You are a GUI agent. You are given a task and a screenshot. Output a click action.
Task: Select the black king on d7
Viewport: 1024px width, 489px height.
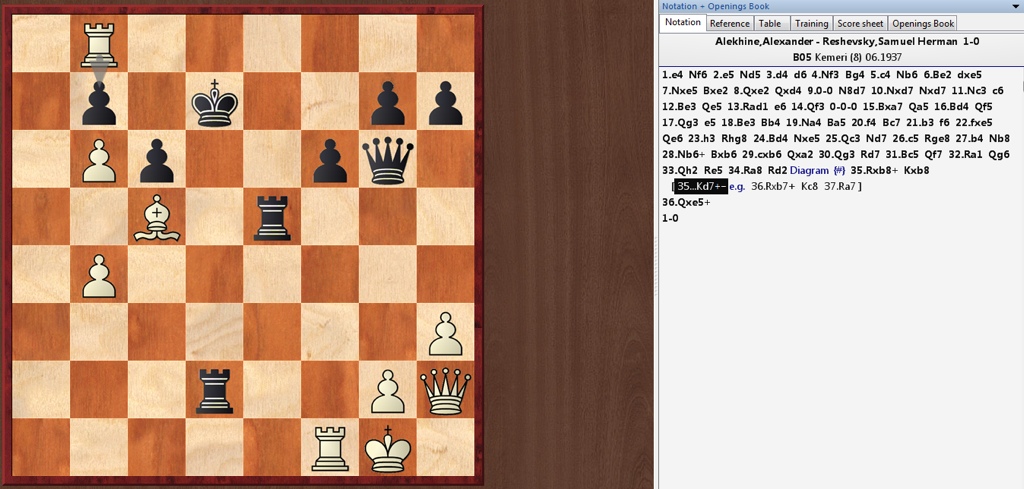[214, 102]
